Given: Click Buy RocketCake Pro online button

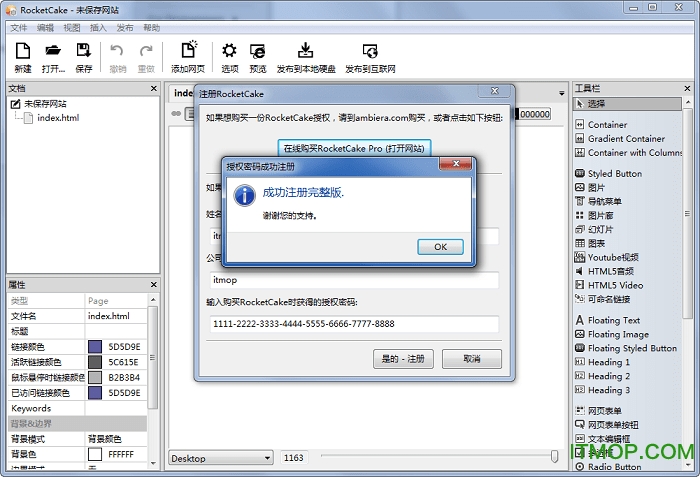Looking at the screenshot, I should tap(354, 148).
